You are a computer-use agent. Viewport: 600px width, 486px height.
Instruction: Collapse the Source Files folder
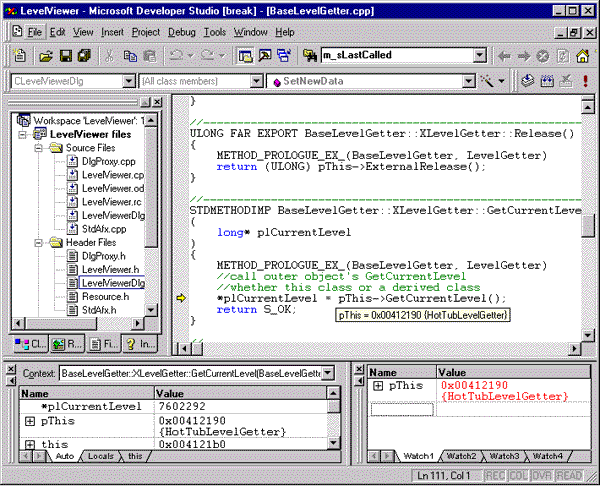(39, 148)
